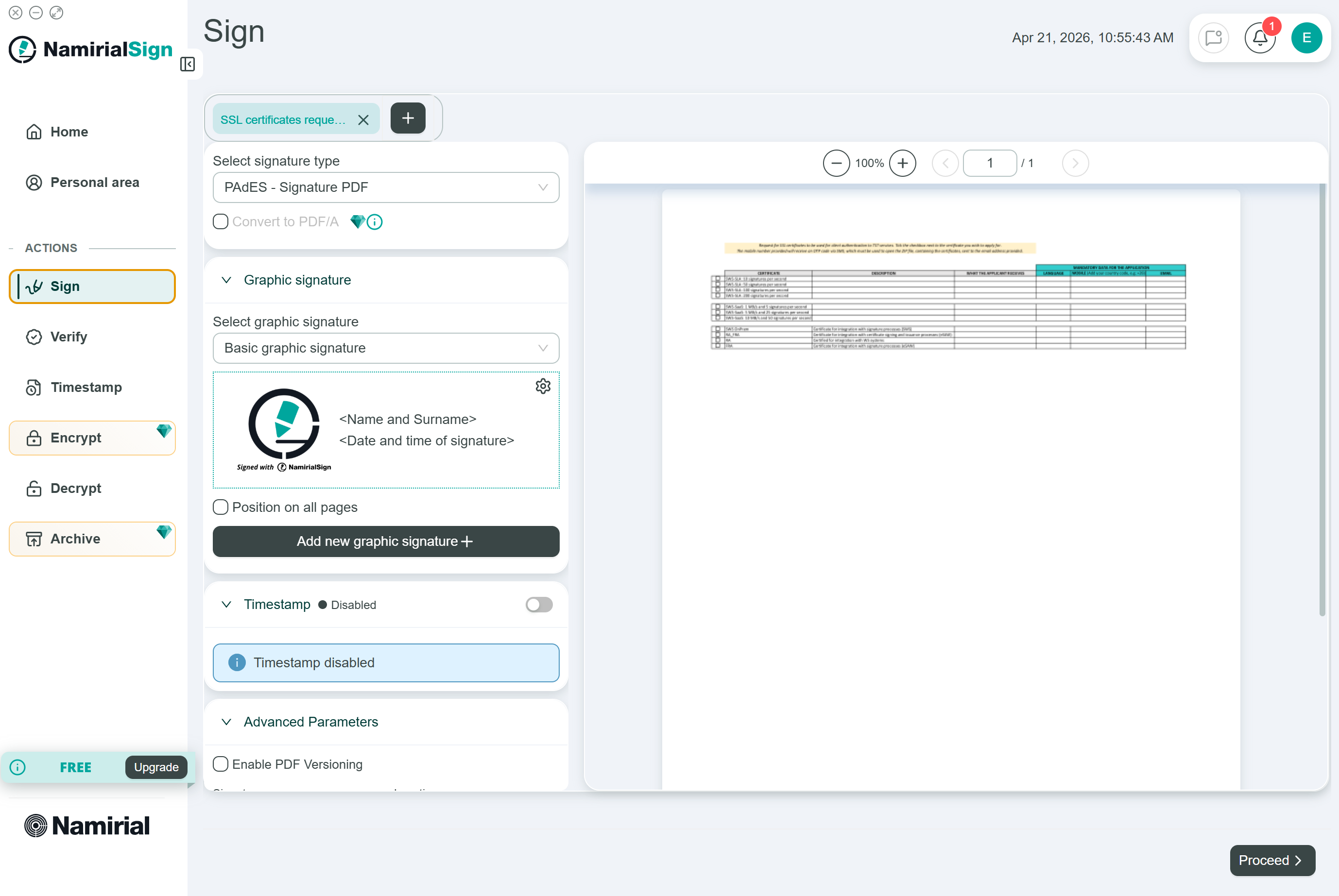This screenshot has height=896, width=1339.
Task: Collapse the sidebar panel icon
Action: pyautogui.click(x=188, y=64)
